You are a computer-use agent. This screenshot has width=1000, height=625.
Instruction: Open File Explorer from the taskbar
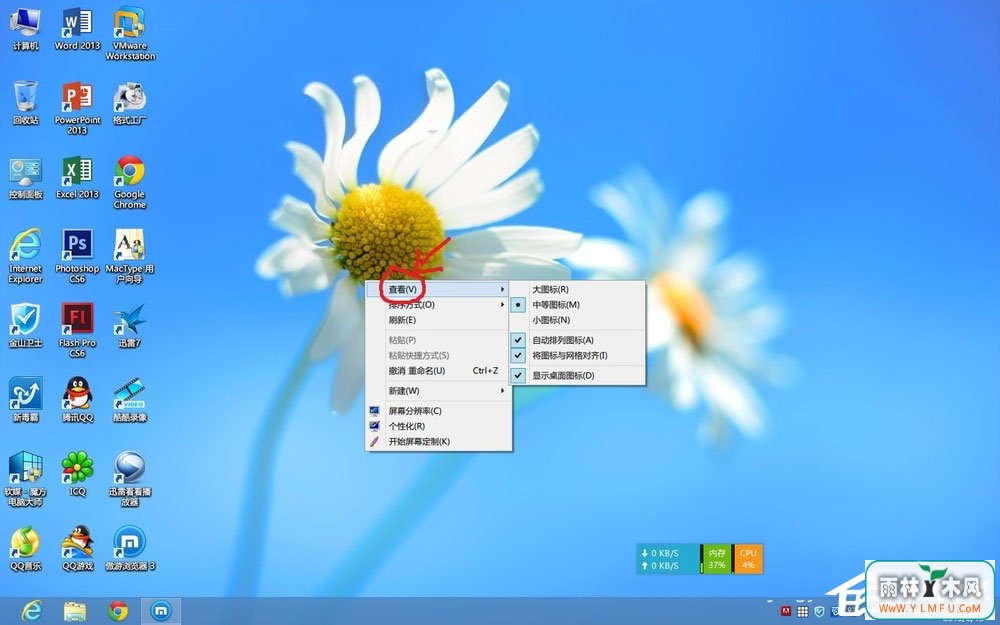[75, 611]
